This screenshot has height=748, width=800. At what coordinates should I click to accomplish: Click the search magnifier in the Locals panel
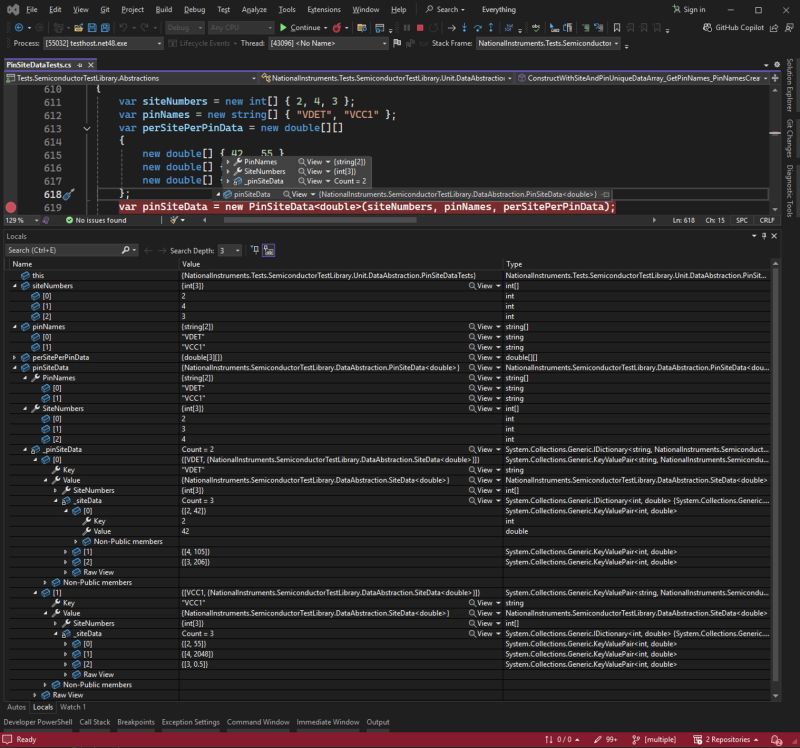(x=125, y=250)
